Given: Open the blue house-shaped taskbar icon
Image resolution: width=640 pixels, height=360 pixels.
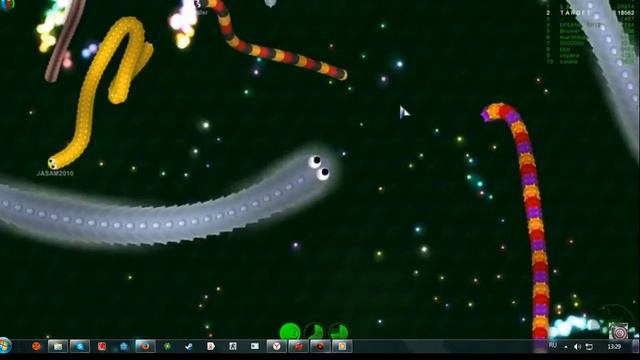Looking at the screenshot, I should 124,346.
